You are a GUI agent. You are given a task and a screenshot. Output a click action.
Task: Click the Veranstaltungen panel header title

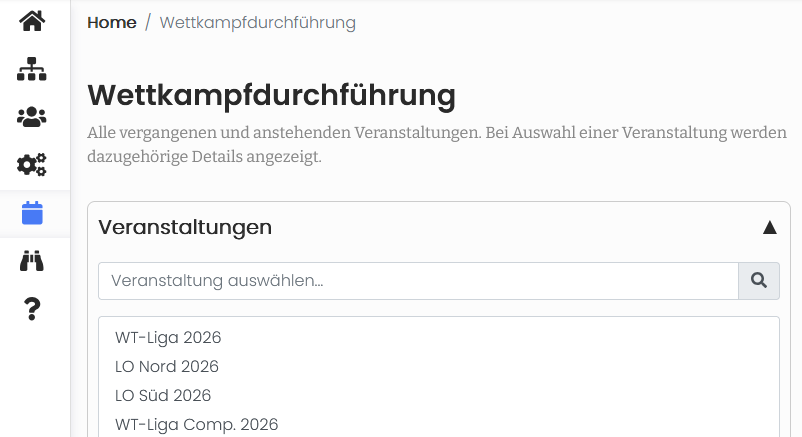tap(185, 227)
